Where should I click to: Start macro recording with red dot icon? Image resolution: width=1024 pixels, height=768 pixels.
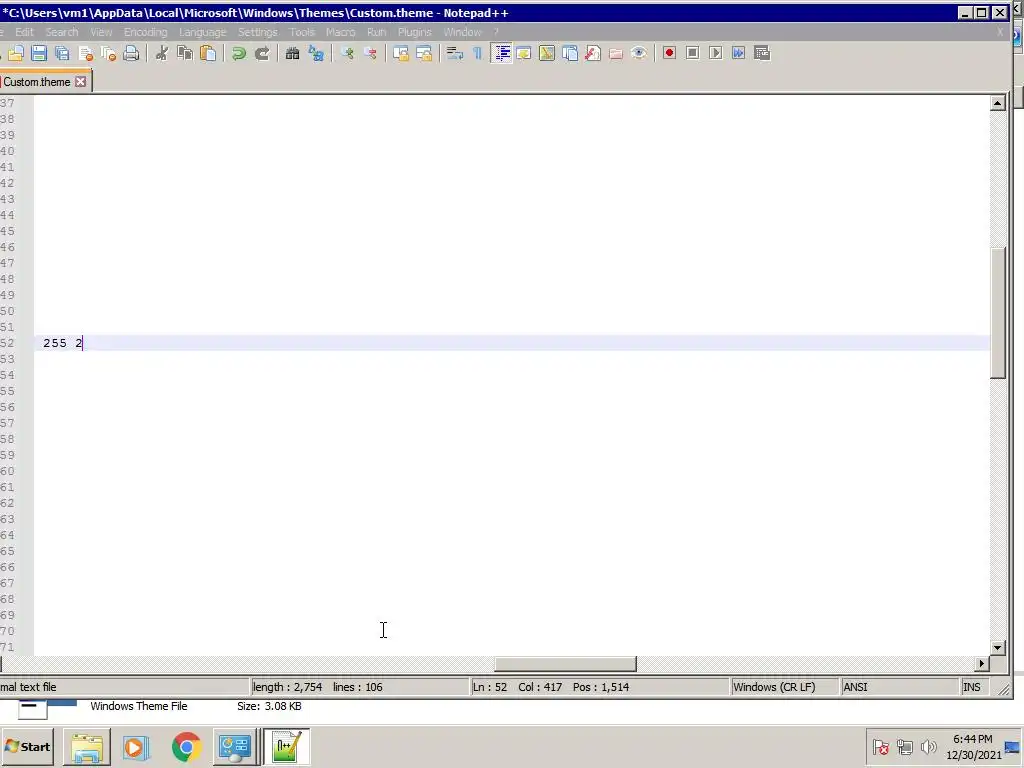coord(669,54)
